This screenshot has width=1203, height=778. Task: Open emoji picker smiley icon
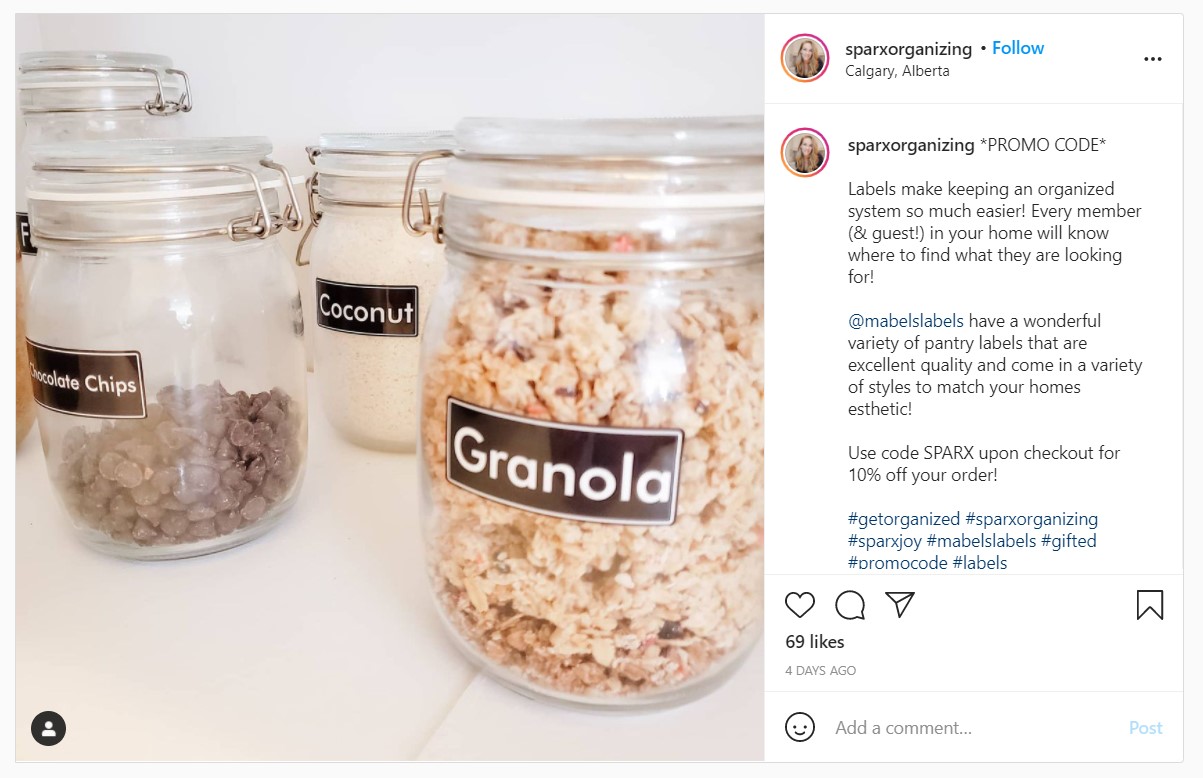click(x=800, y=727)
